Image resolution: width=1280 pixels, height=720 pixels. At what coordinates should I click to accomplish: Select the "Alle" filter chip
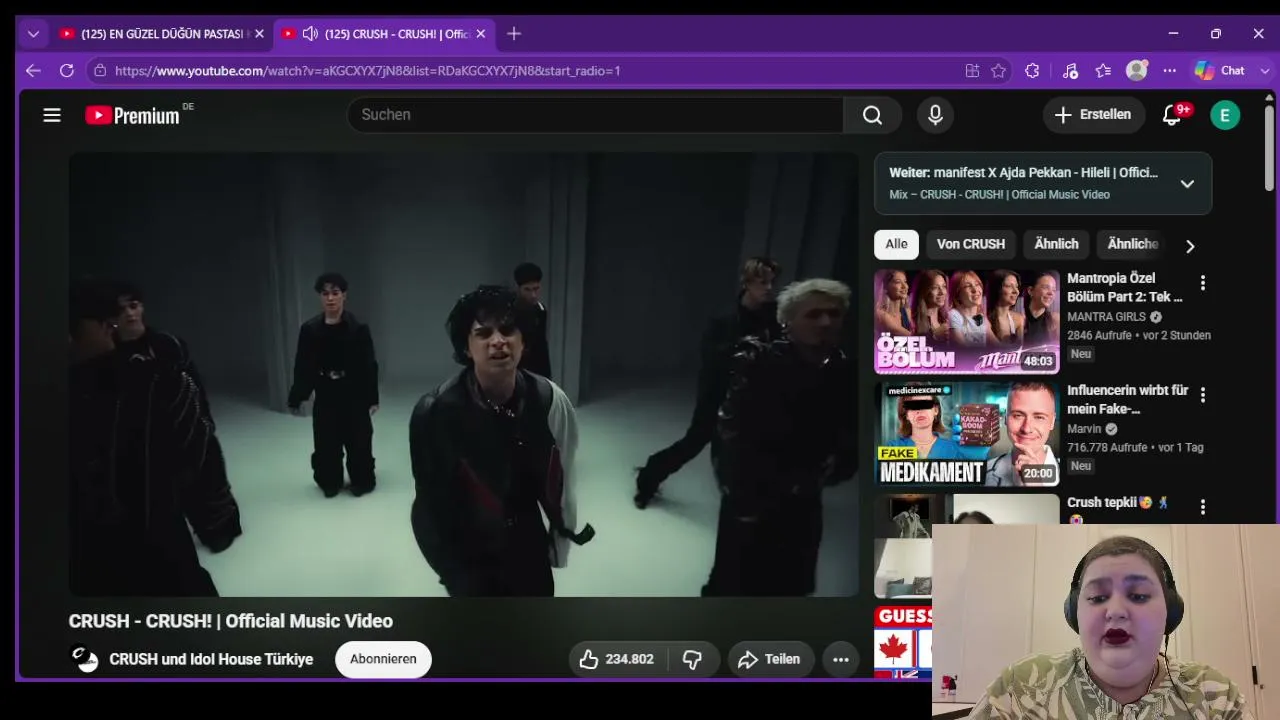[896, 244]
